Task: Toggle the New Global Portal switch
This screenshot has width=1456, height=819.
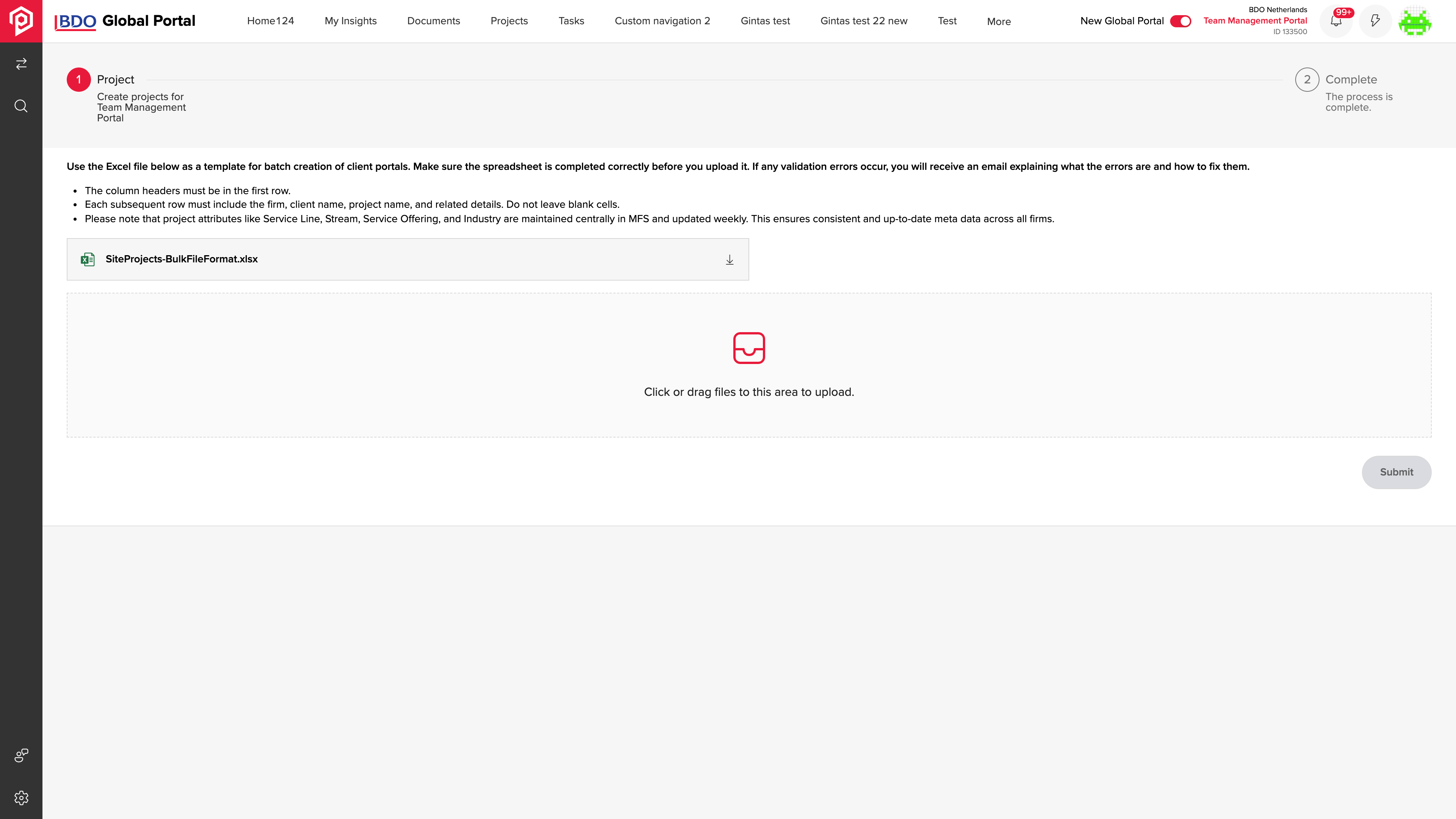Action: (1180, 21)
